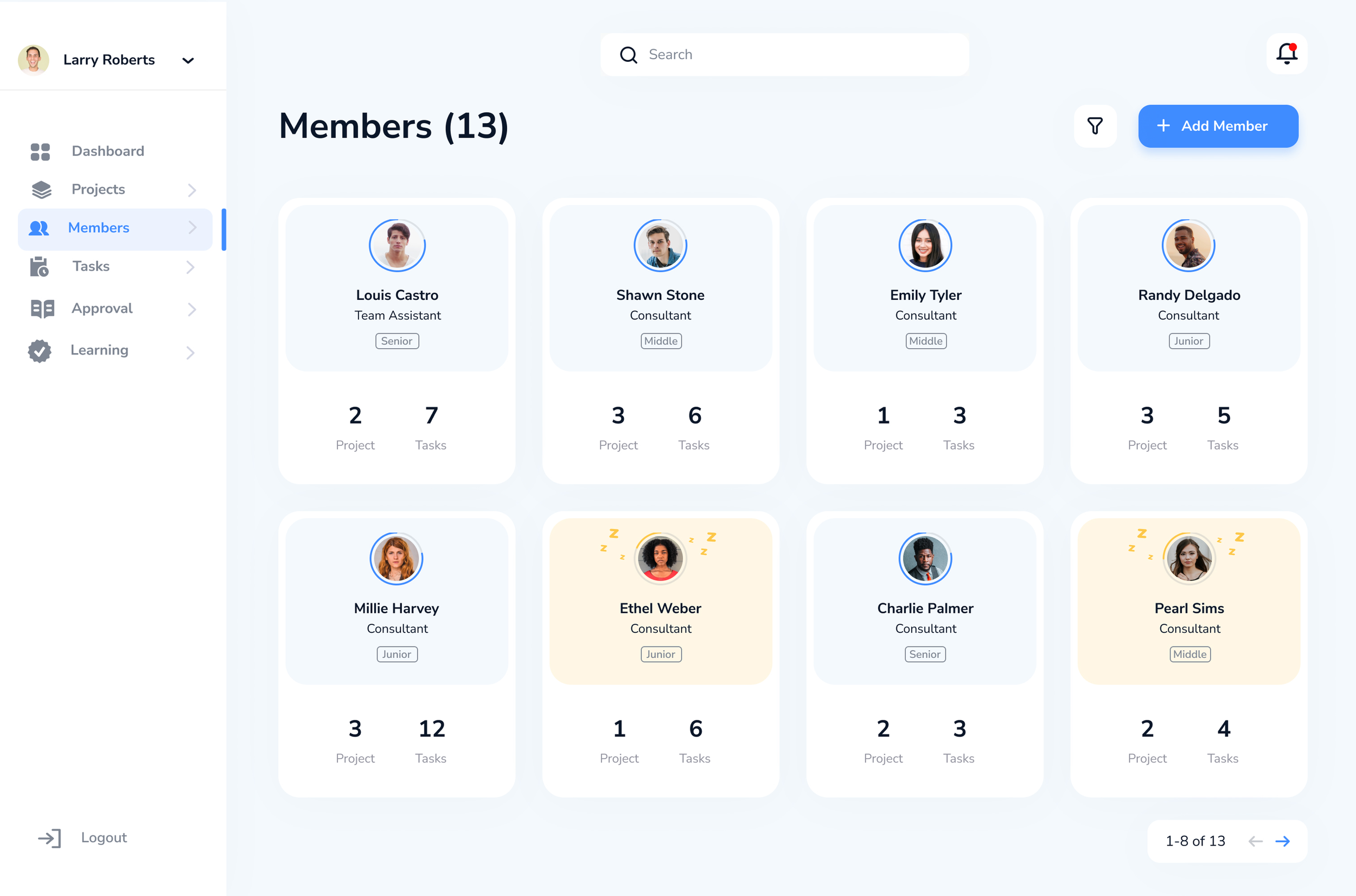
Task: Click the Tasks clipboard icon
Action: 39,267
